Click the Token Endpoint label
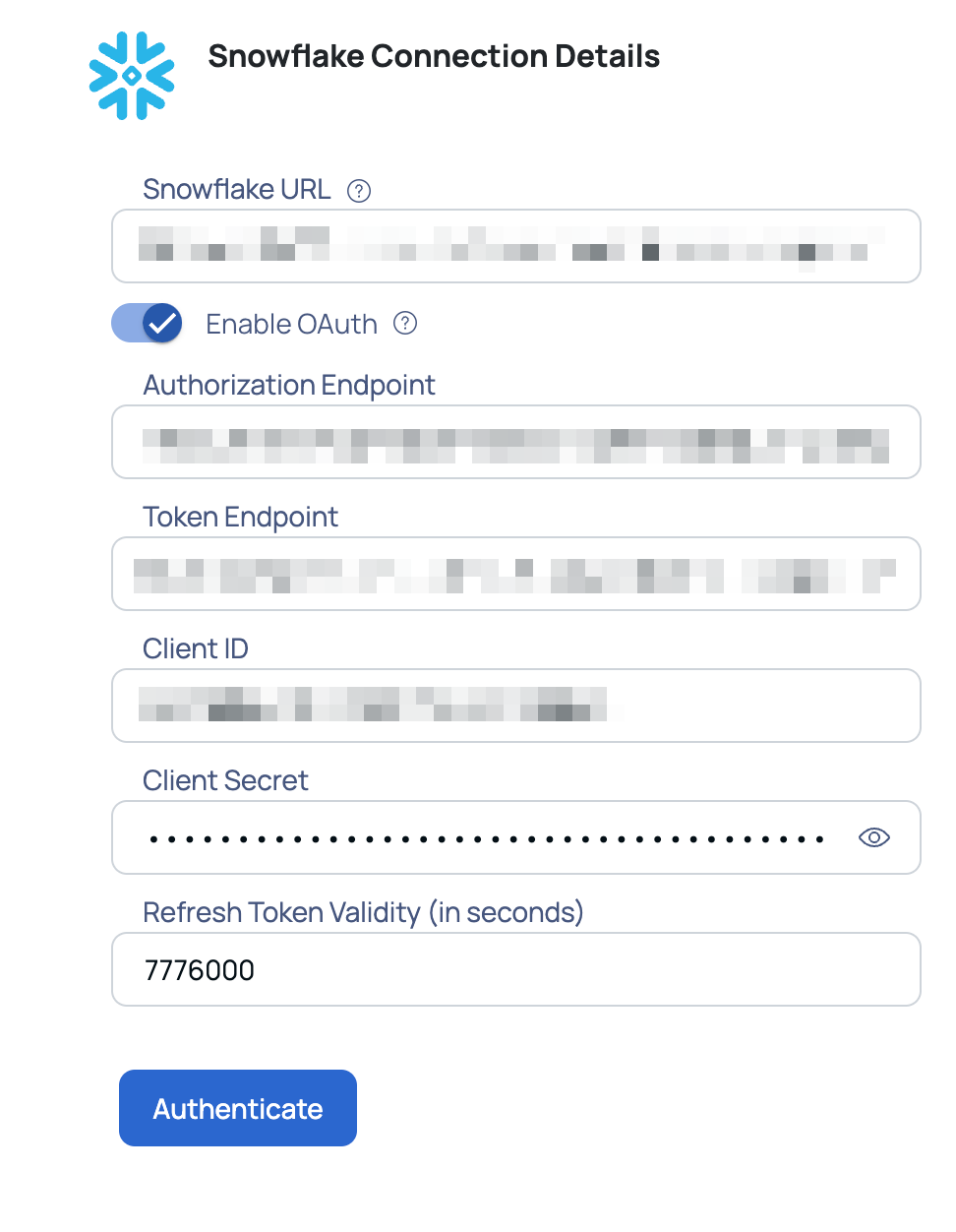956x1232 pixels. [241, 517]
